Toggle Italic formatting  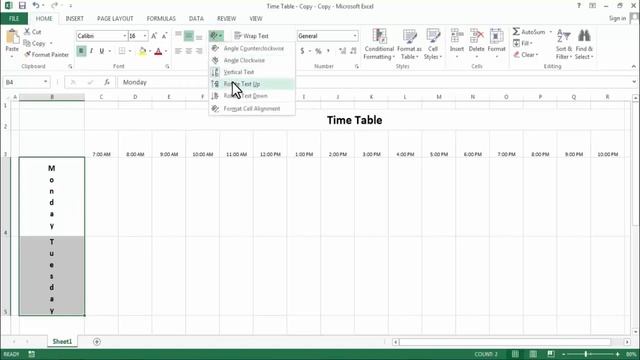[x=91, y=51]
